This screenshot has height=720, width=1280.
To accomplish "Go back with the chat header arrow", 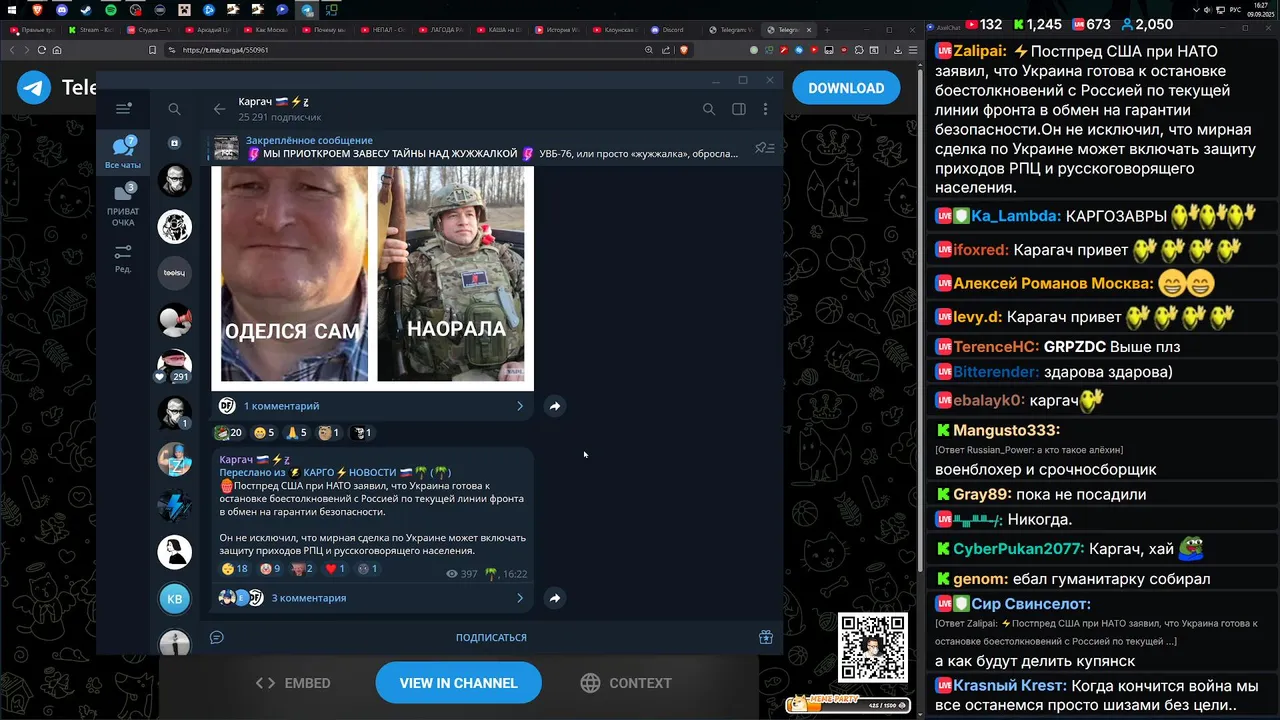I will [219, 109].
